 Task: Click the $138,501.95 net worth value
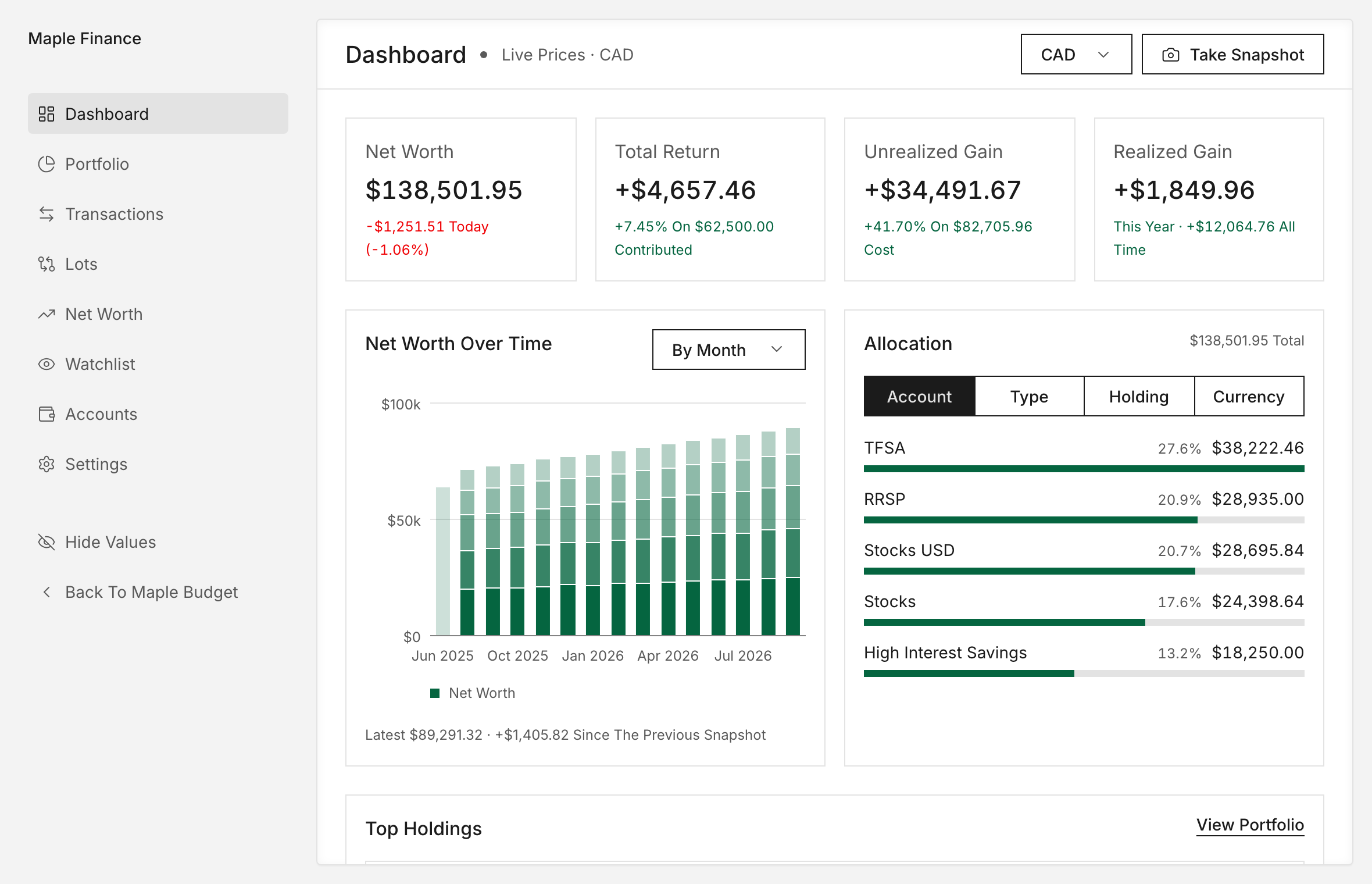click(x=444, y=190)
